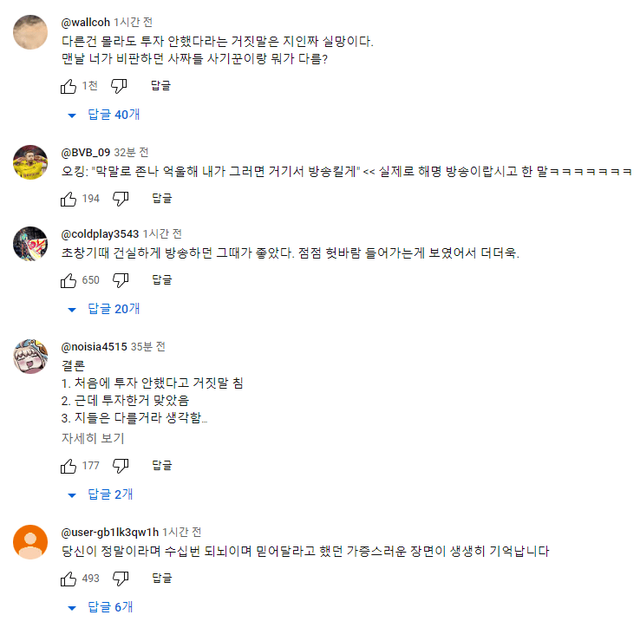Open the @coldplay3543 profile avatar
This screenshot has height=629, width=640.
[x=31, y=244]
